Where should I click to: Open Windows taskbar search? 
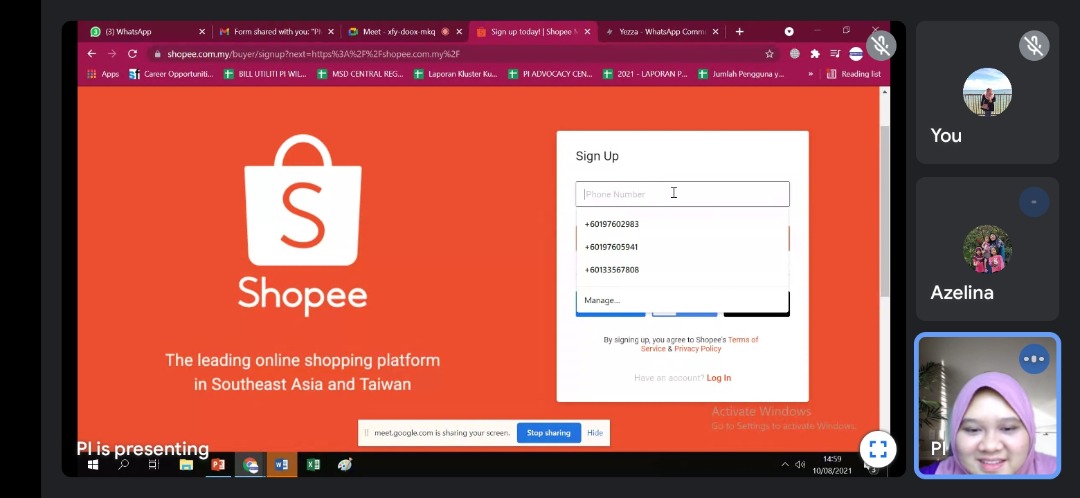click(x=123, y=465)
